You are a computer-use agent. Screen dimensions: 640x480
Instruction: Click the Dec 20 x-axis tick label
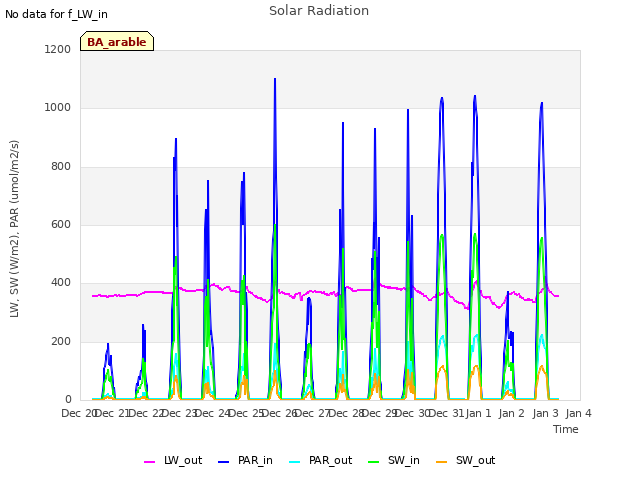[x=78, y=413]
